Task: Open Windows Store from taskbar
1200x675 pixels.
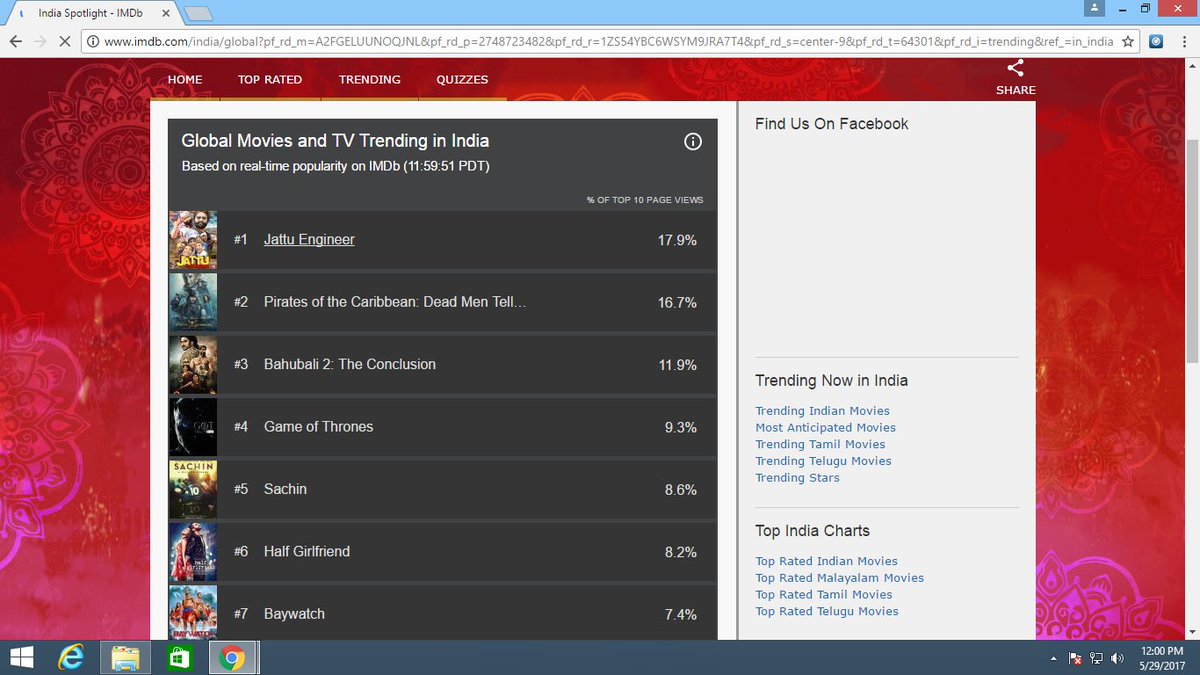Action: pyautogui.click(x=179, y=658)
